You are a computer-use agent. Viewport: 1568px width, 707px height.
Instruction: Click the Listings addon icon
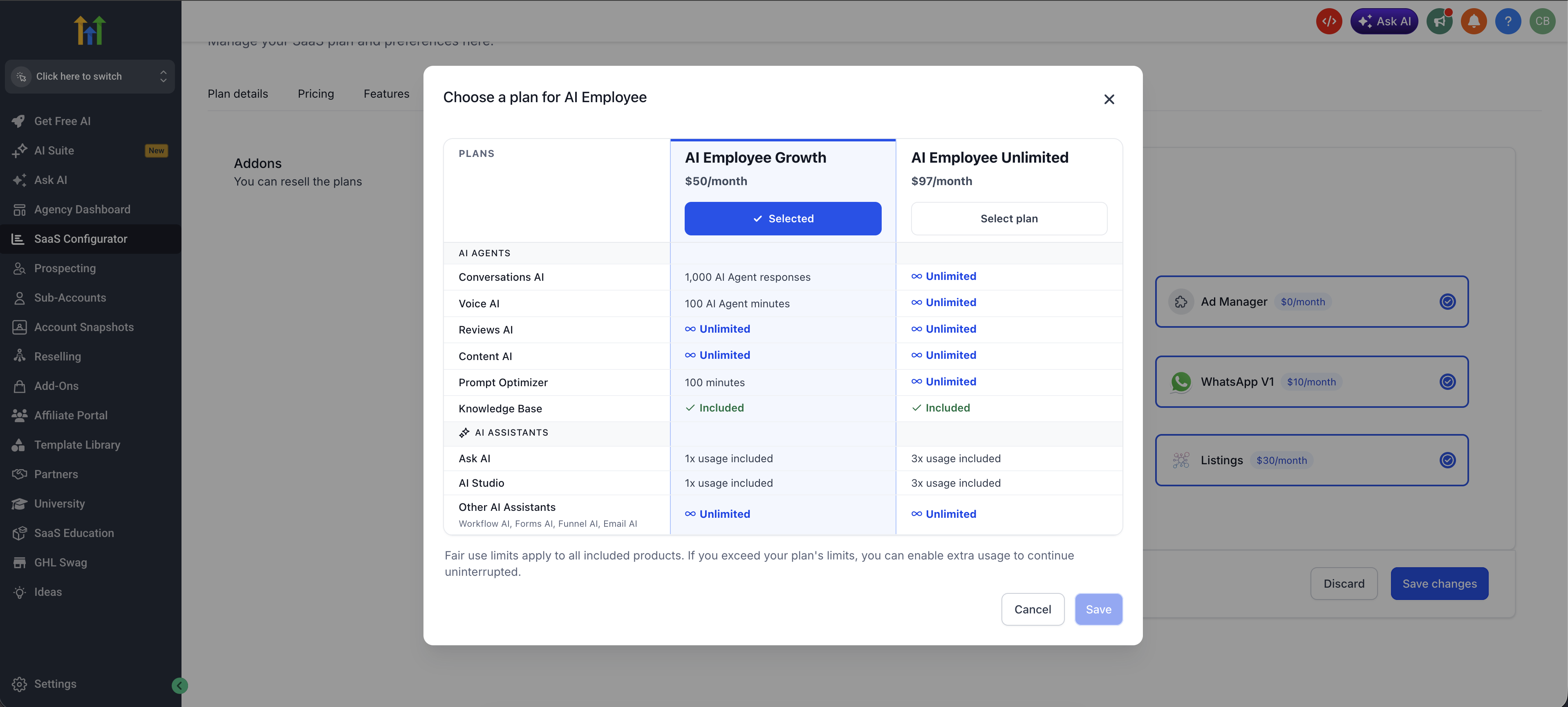pyautogui.click(x=1181, y=460)
